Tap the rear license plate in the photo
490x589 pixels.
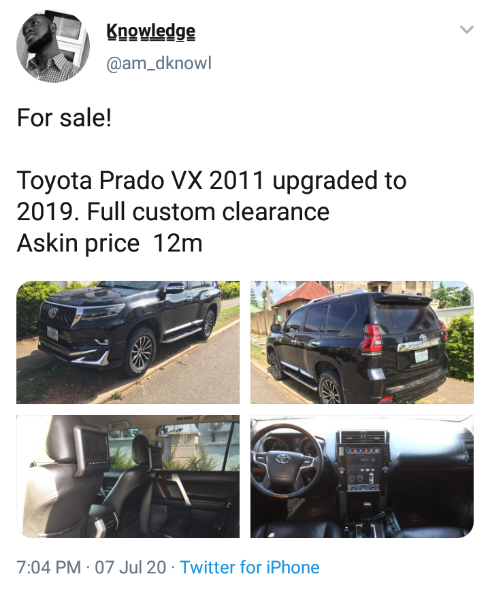(x=421, y=355)
